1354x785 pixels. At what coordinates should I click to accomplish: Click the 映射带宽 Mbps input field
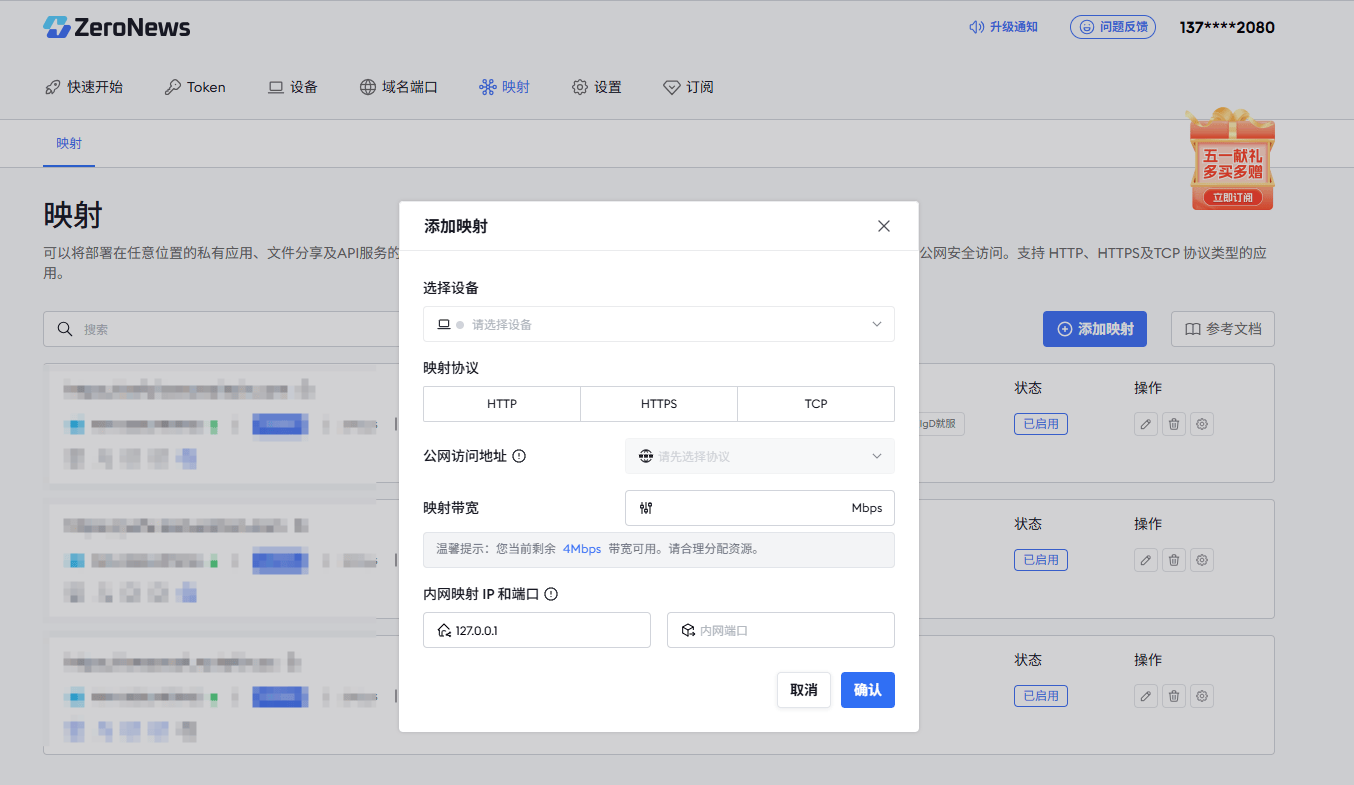[760, 508]
